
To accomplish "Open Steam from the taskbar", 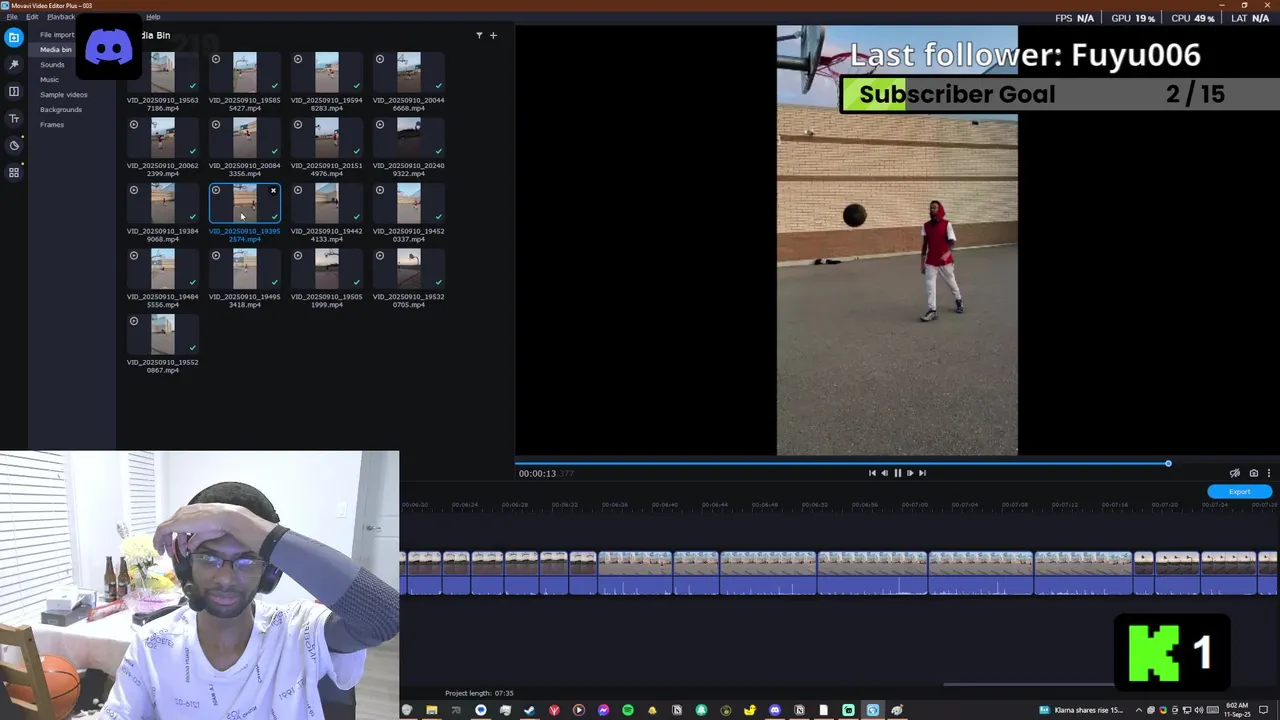I will [x=529, y=710].
